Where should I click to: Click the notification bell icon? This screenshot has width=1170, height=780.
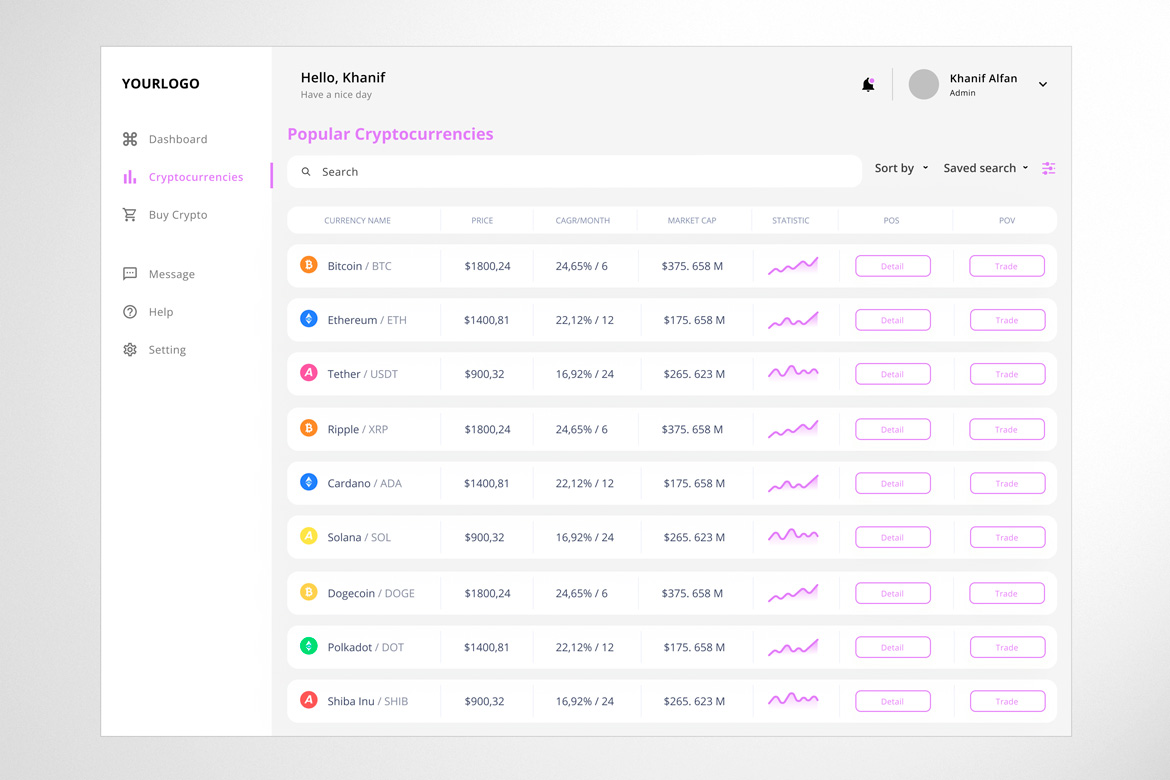pos(868,85)
